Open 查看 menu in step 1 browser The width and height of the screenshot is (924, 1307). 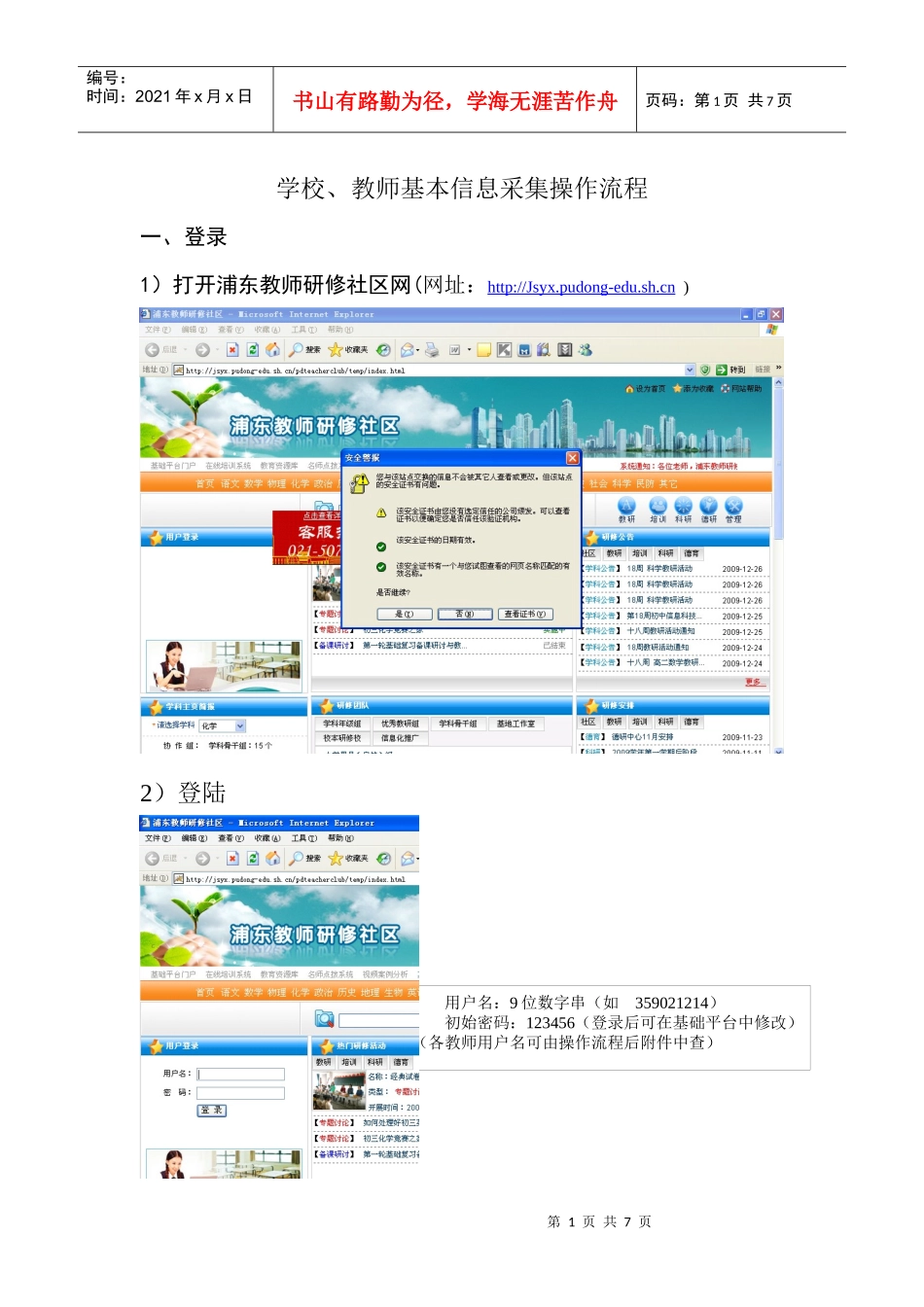point(231,330)
